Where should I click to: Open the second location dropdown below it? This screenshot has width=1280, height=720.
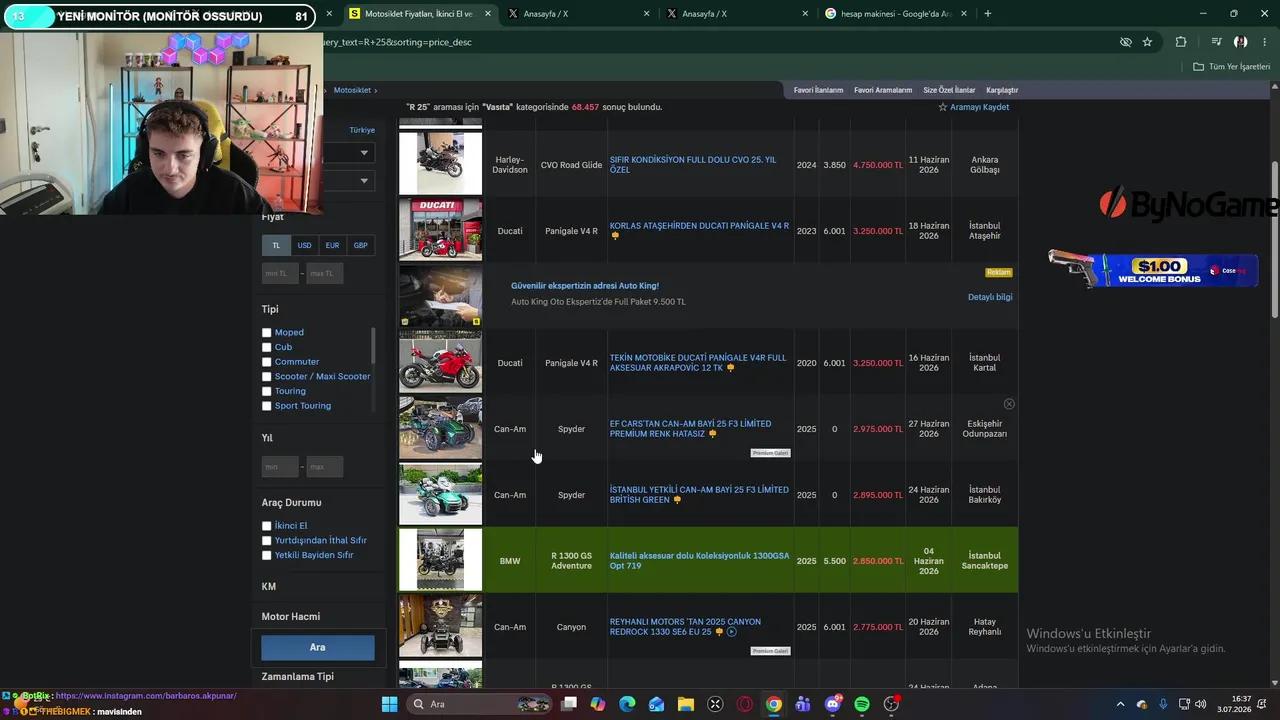(348, 181)
